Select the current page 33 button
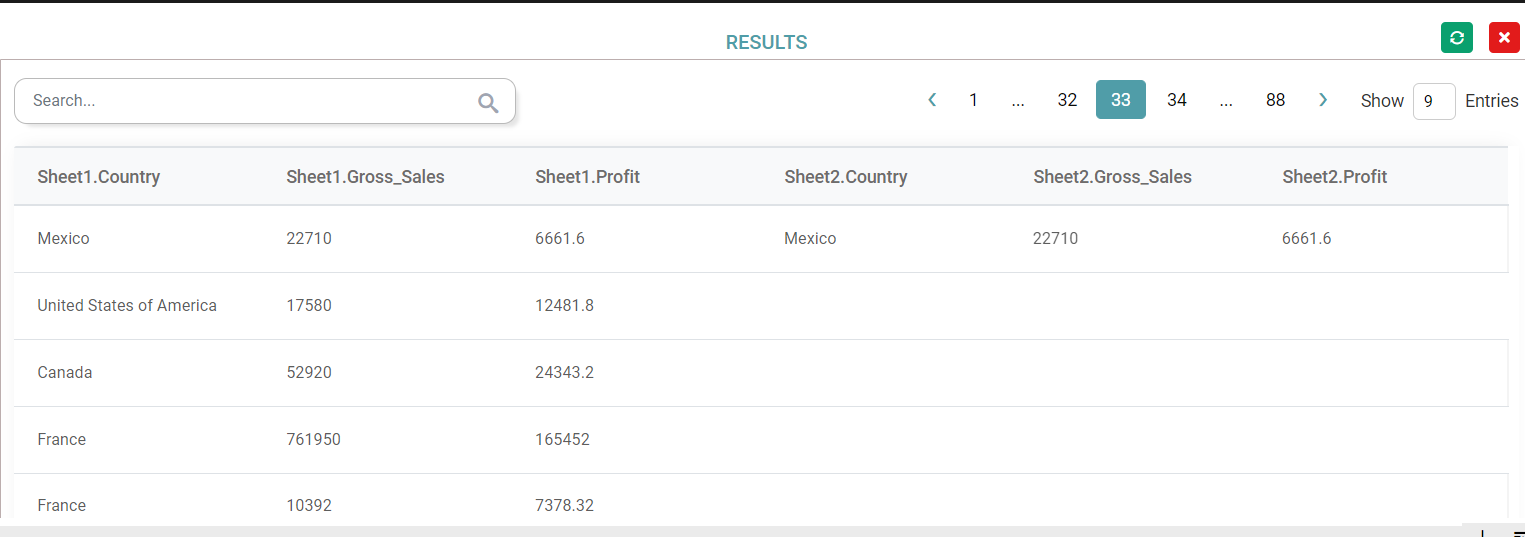Image resolution: width=1525 pixels, height=537 pixels. coord(1120,100)
